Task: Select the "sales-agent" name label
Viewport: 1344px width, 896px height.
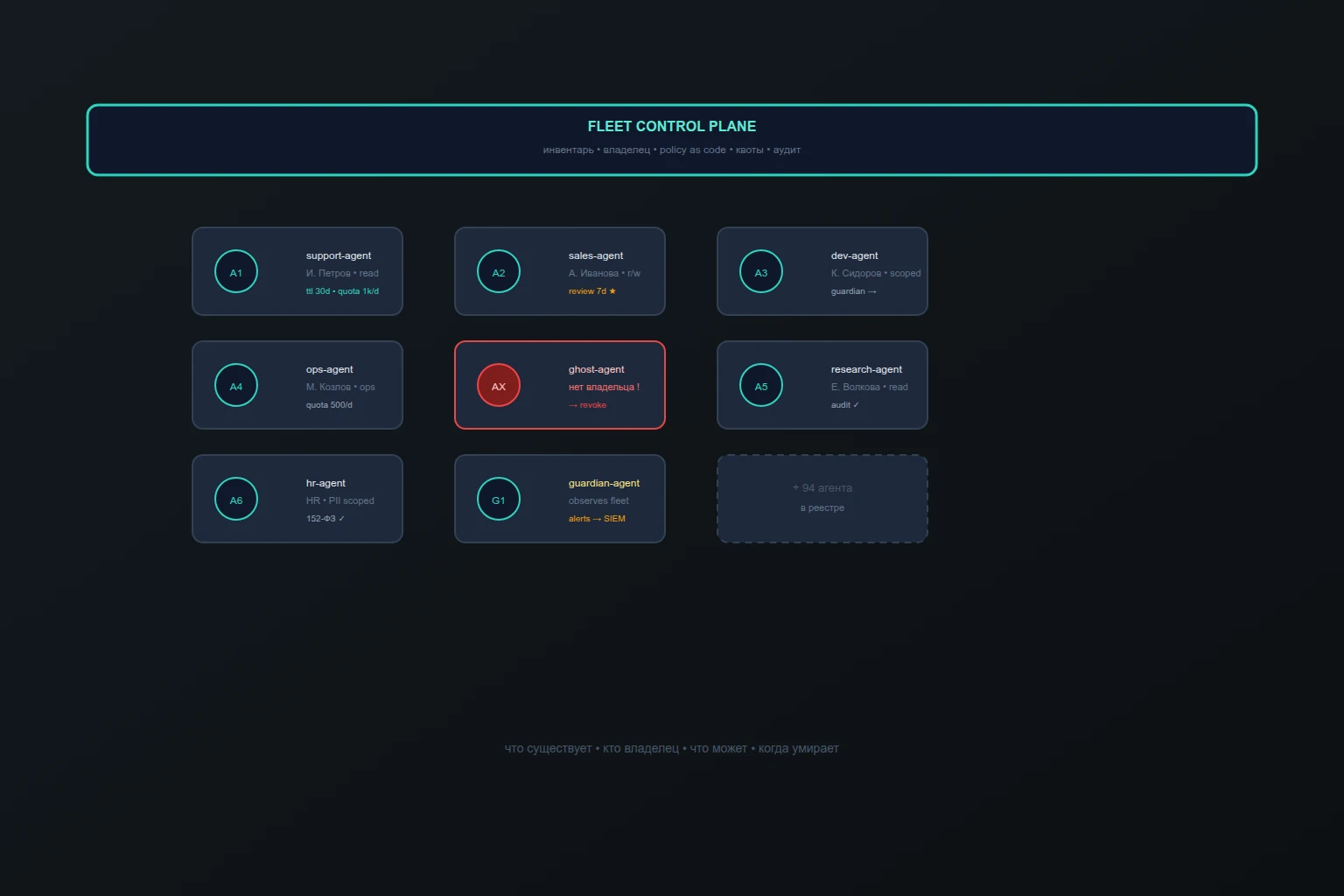Action: (x=596, y=255)
